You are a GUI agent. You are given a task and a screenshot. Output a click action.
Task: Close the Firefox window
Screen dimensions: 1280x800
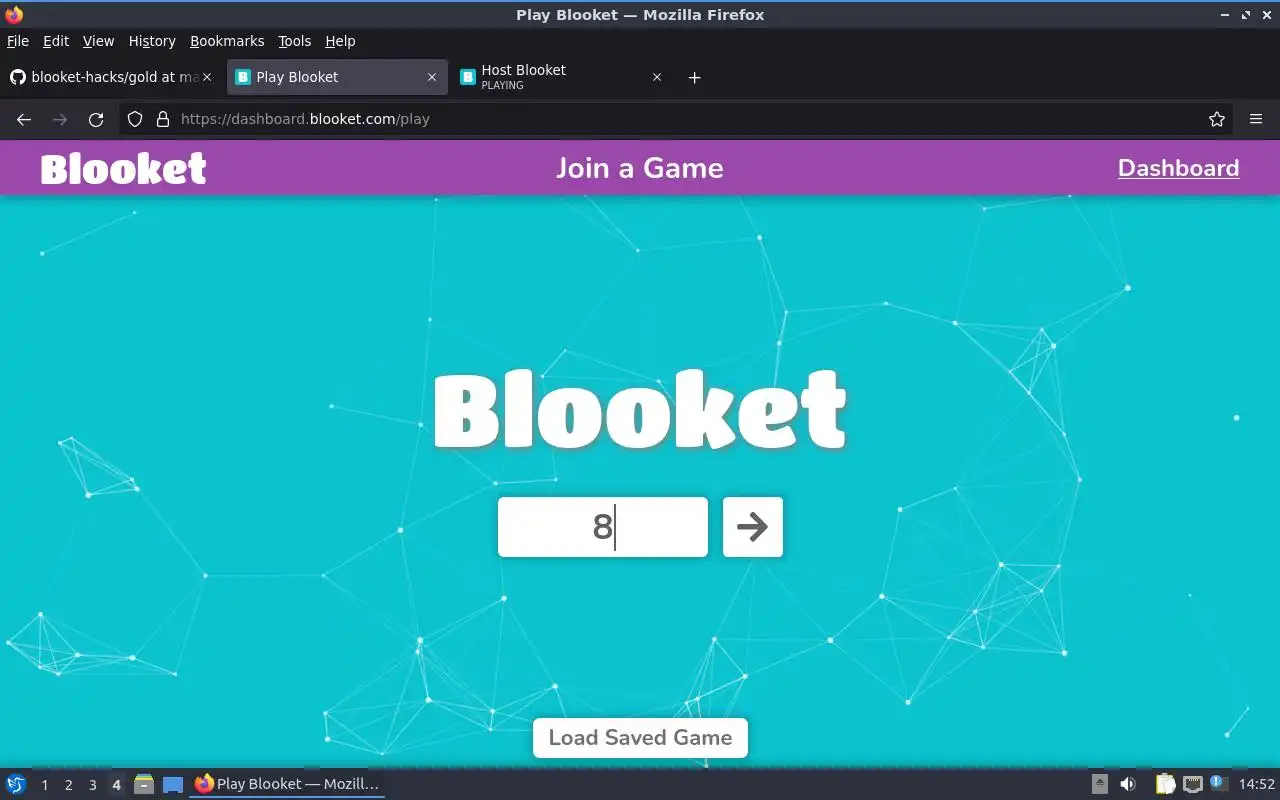(x=1266, y=15)
